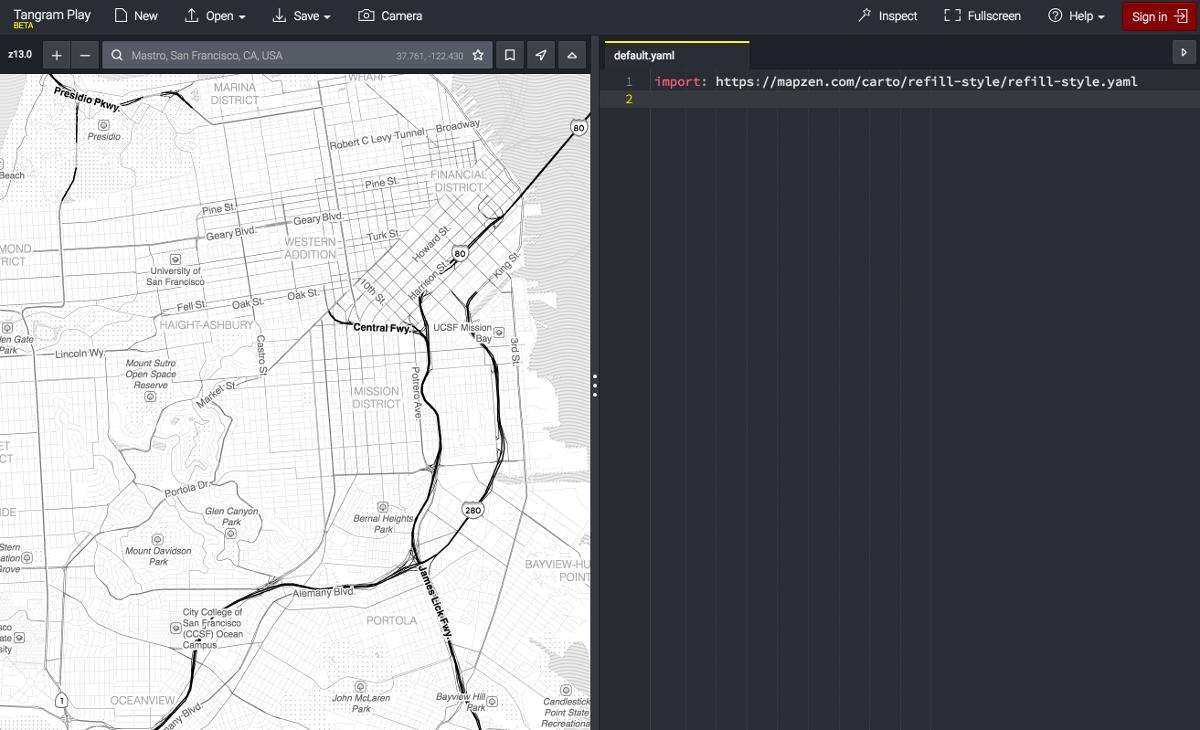Click the Mount Sutro Open Space Reserve icon
This screenshot has width=1200, height=730.
click(151, 397)
